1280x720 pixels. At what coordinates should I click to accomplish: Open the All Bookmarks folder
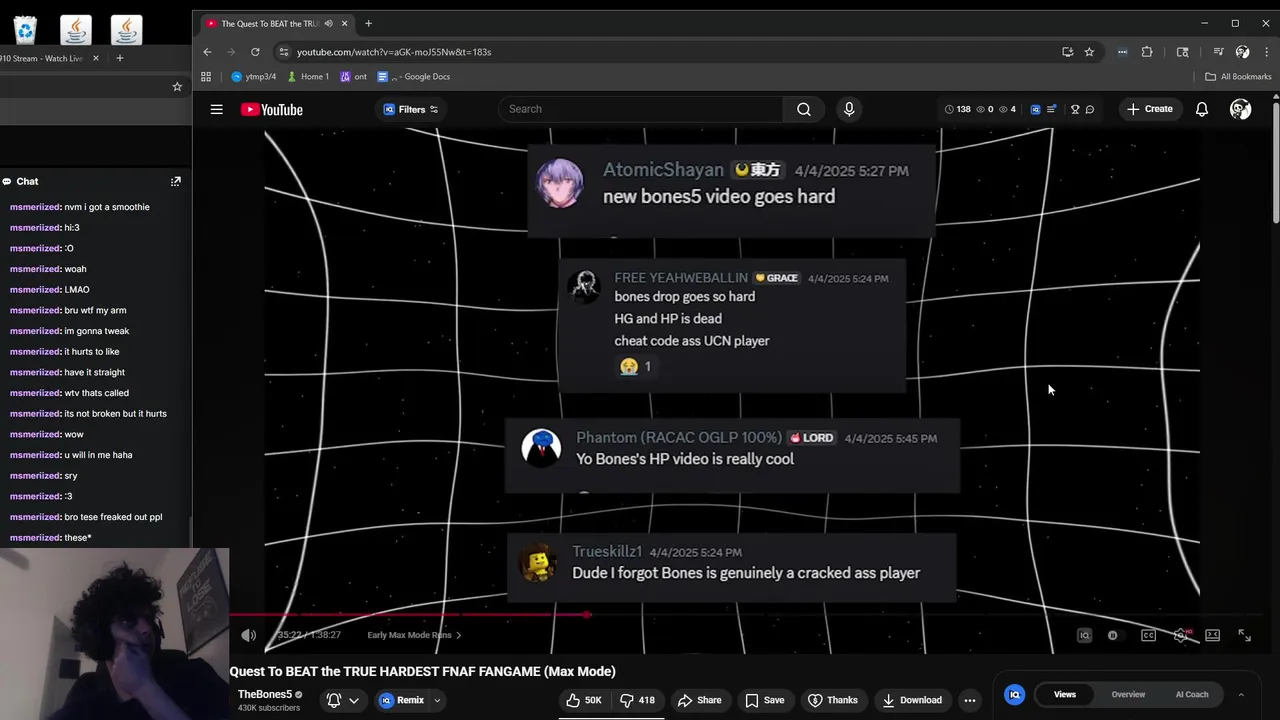click(1238, 76)
